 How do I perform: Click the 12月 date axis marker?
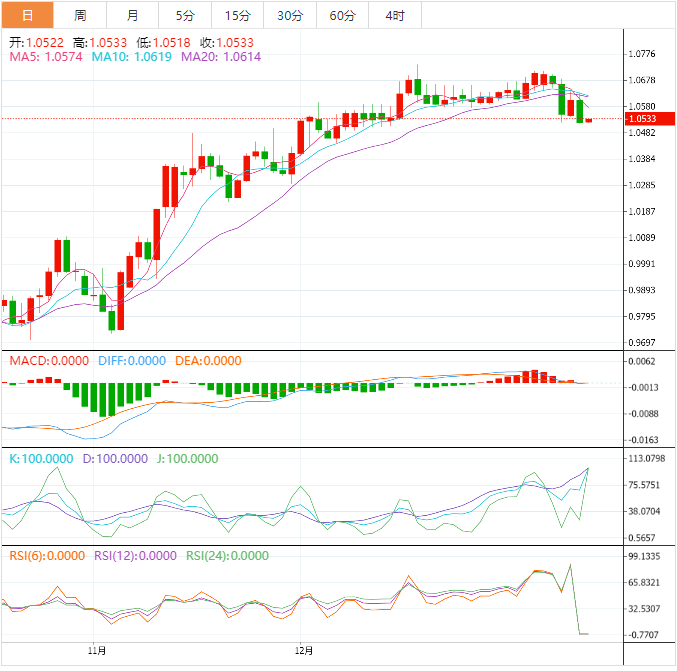tap(303, 650)
